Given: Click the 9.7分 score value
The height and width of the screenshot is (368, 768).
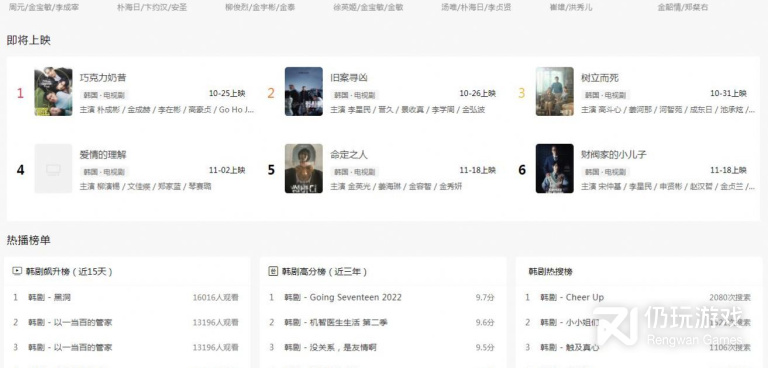Looking at the screenshot, I should tap(485, 297).
